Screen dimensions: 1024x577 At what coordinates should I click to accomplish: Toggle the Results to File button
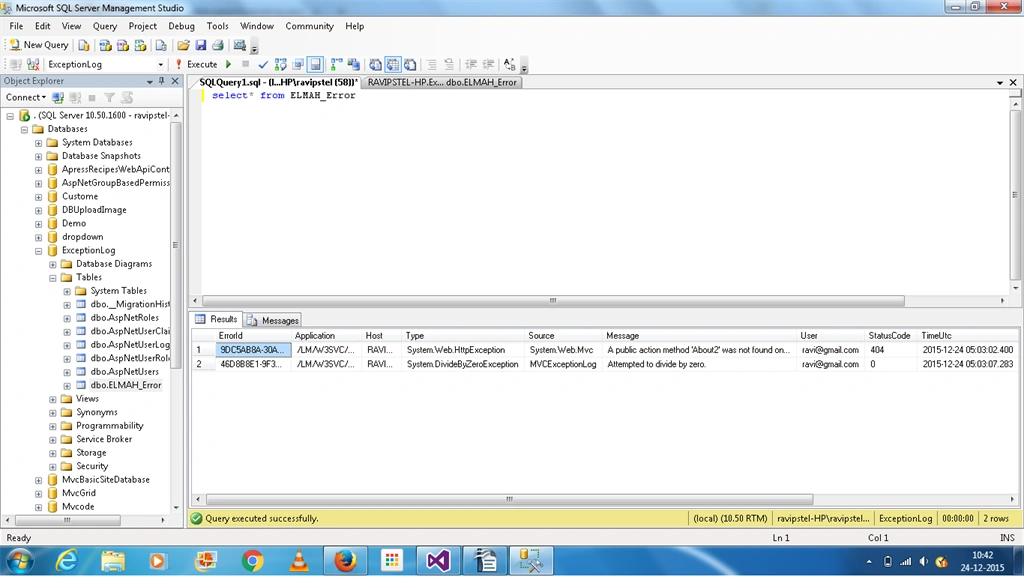[410, 64]
